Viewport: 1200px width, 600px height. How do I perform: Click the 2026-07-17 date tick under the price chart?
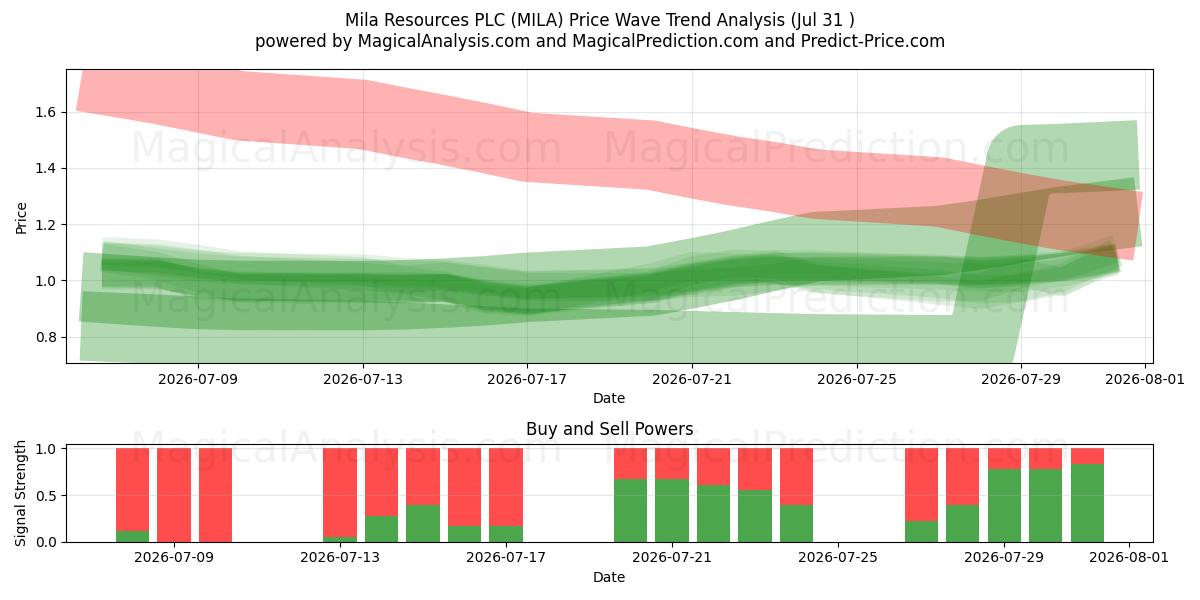click(527, 380)
